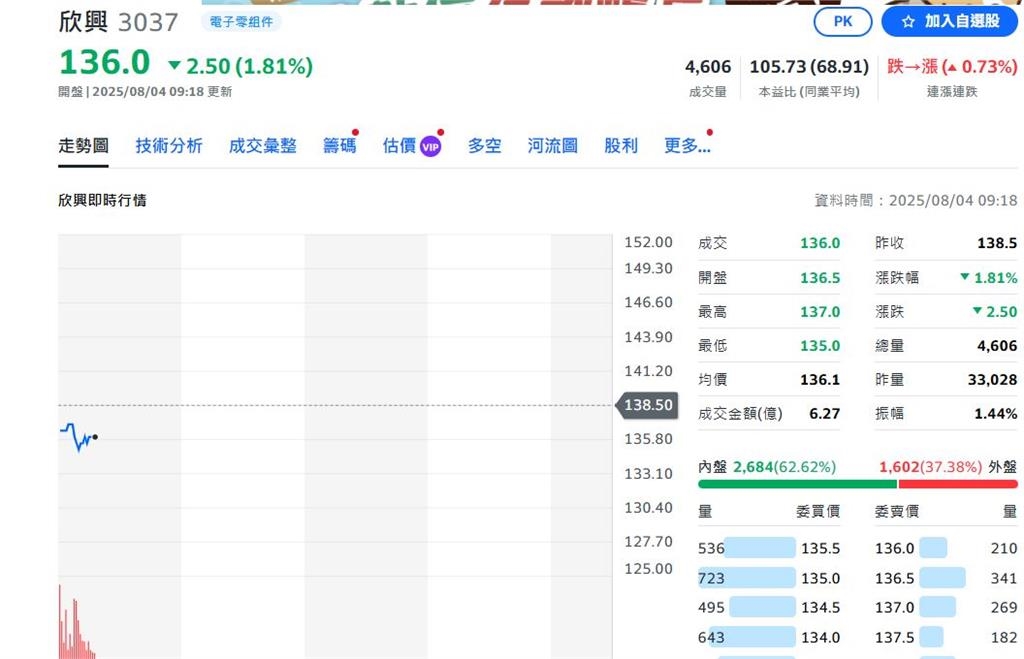Open the 估價 dropdown section
Viewport: 1024px width, 659px height.
[404, 145]
